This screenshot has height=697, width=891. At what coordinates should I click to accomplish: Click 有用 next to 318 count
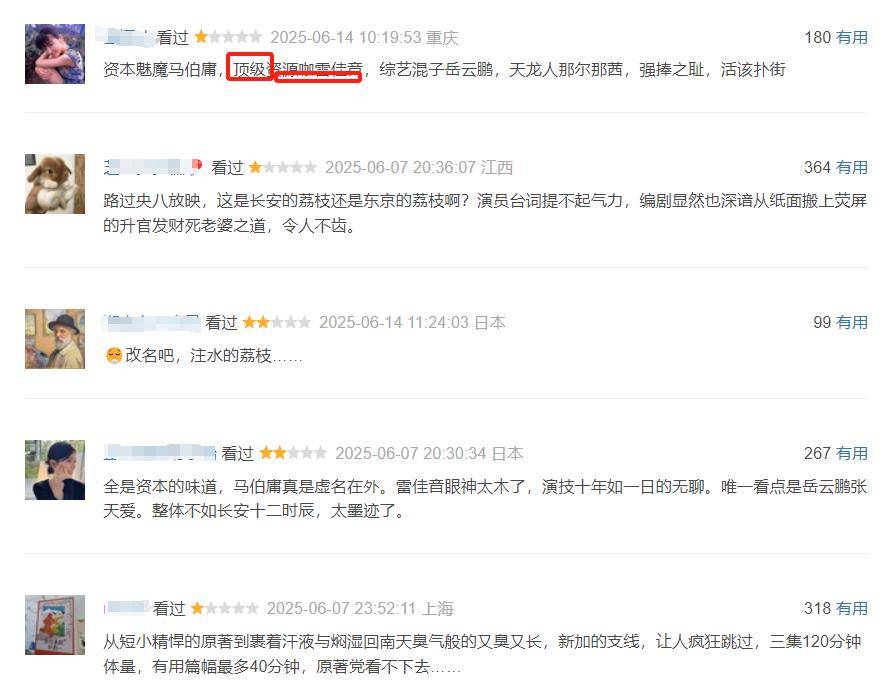pyautogui.click(x=851, y=608)
